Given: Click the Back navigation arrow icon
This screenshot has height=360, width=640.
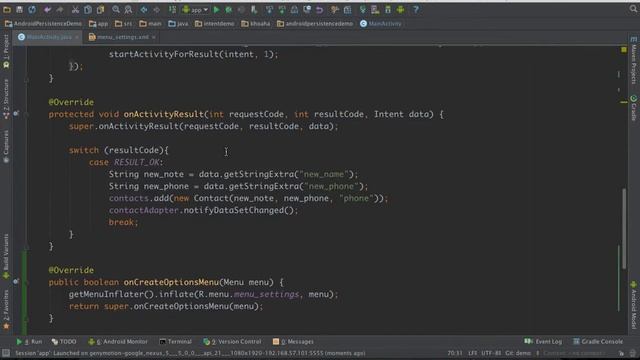Looking at the screenshot, I should pyautogui.click(x=144, y=9).
